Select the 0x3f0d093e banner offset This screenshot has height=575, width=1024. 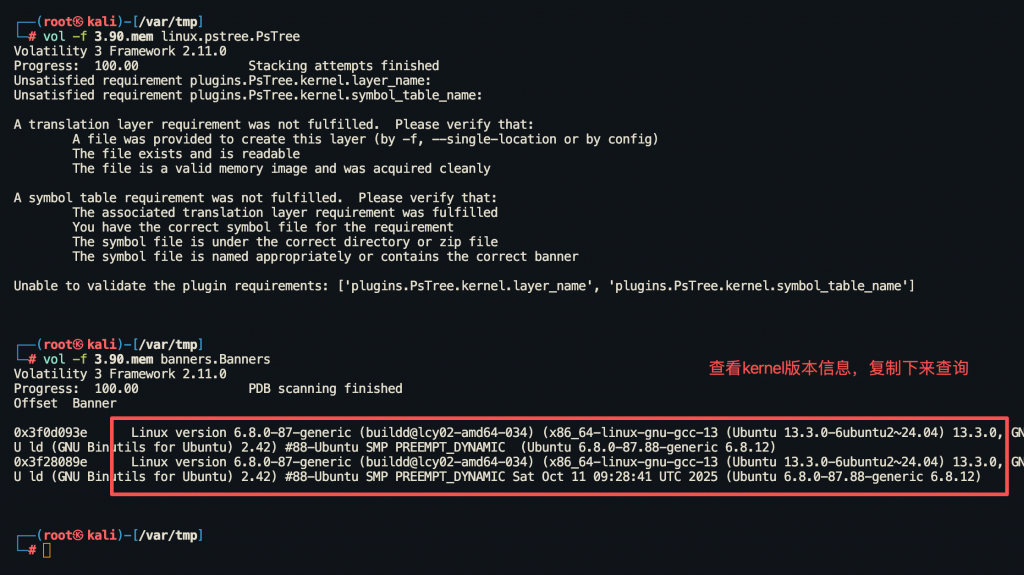[x=50, y=432]
